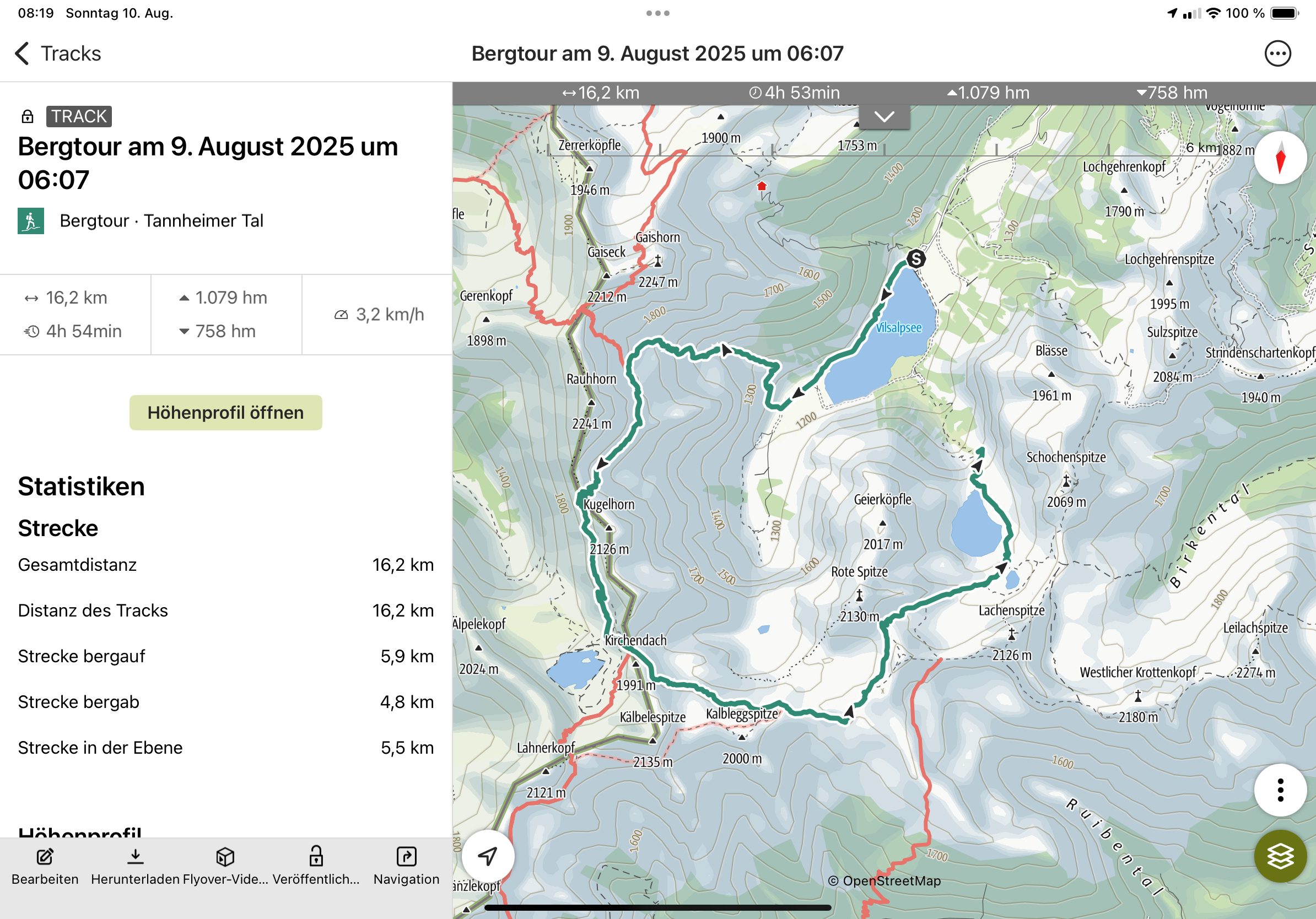The height and width of the screenshot is (919, 1316).
Task: Go back to Tracks list
Action: click(57, 54)
